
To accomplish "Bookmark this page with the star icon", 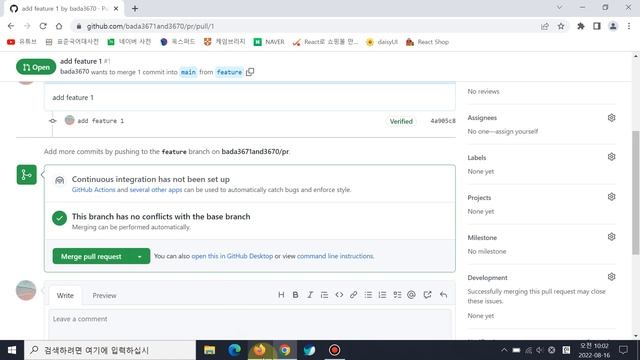I will coord(561,26).
